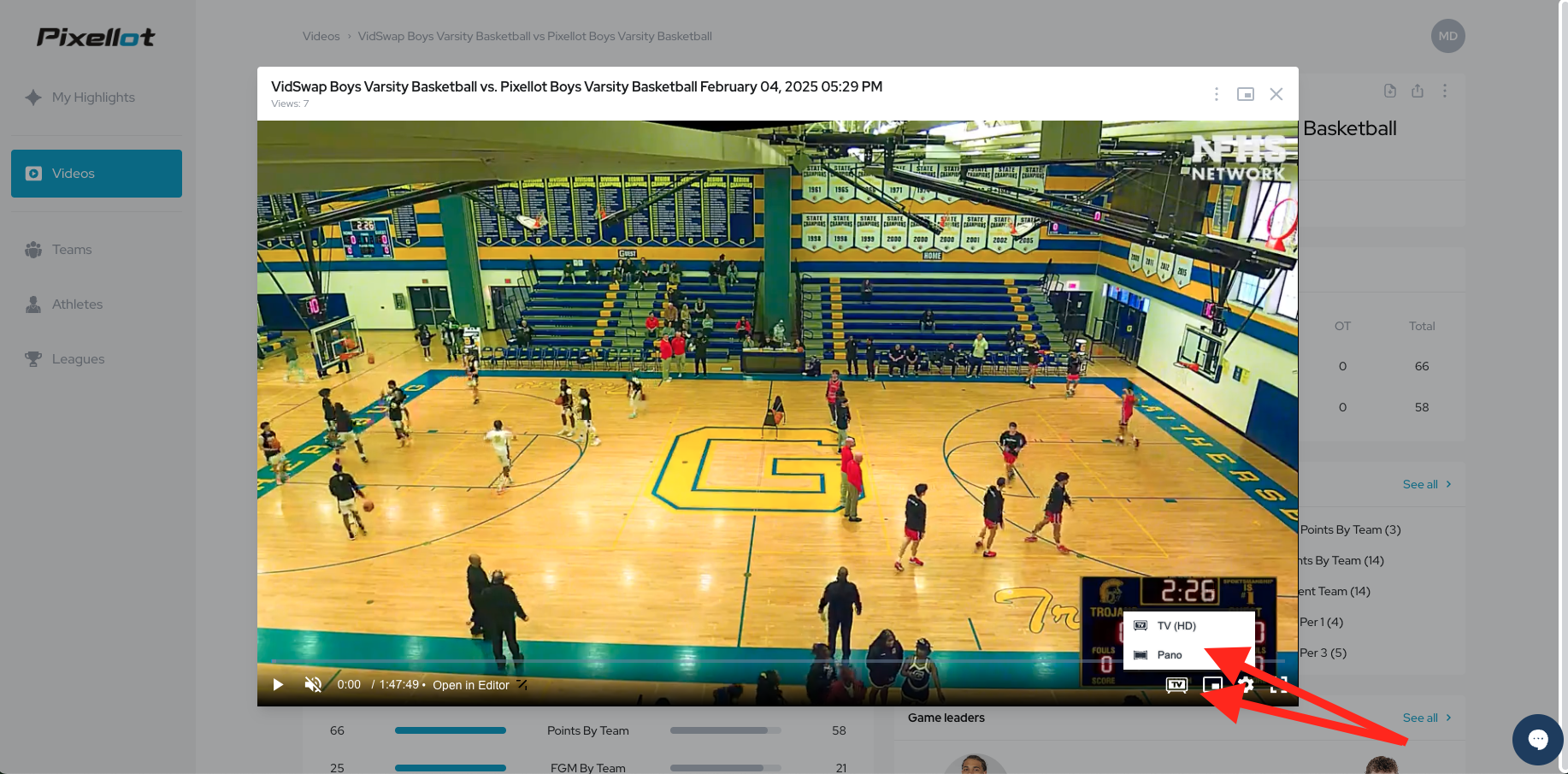1568x774 pixels.
Task: Unmute the video audio
Action: click(x=314, y=684)
